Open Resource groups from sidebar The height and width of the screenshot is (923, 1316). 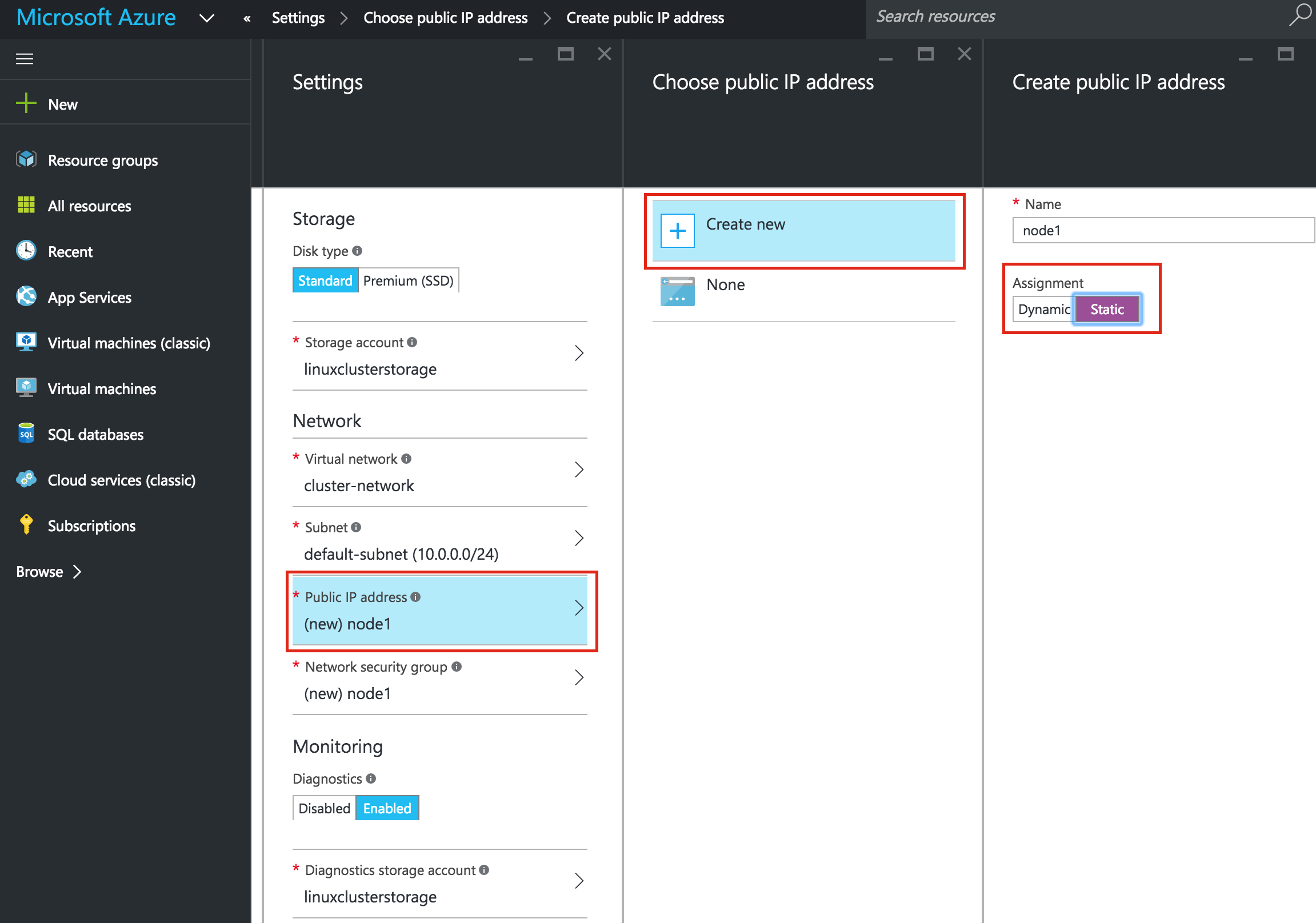coord(103,160)
